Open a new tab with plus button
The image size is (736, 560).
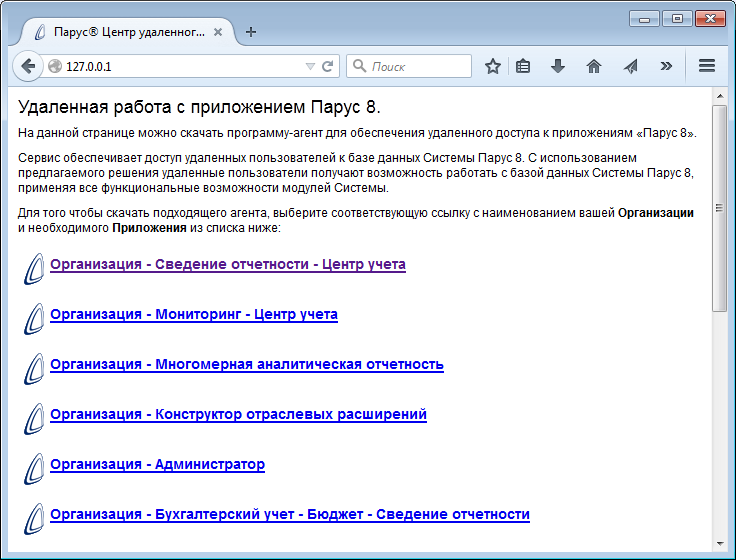tap(251, 32)
